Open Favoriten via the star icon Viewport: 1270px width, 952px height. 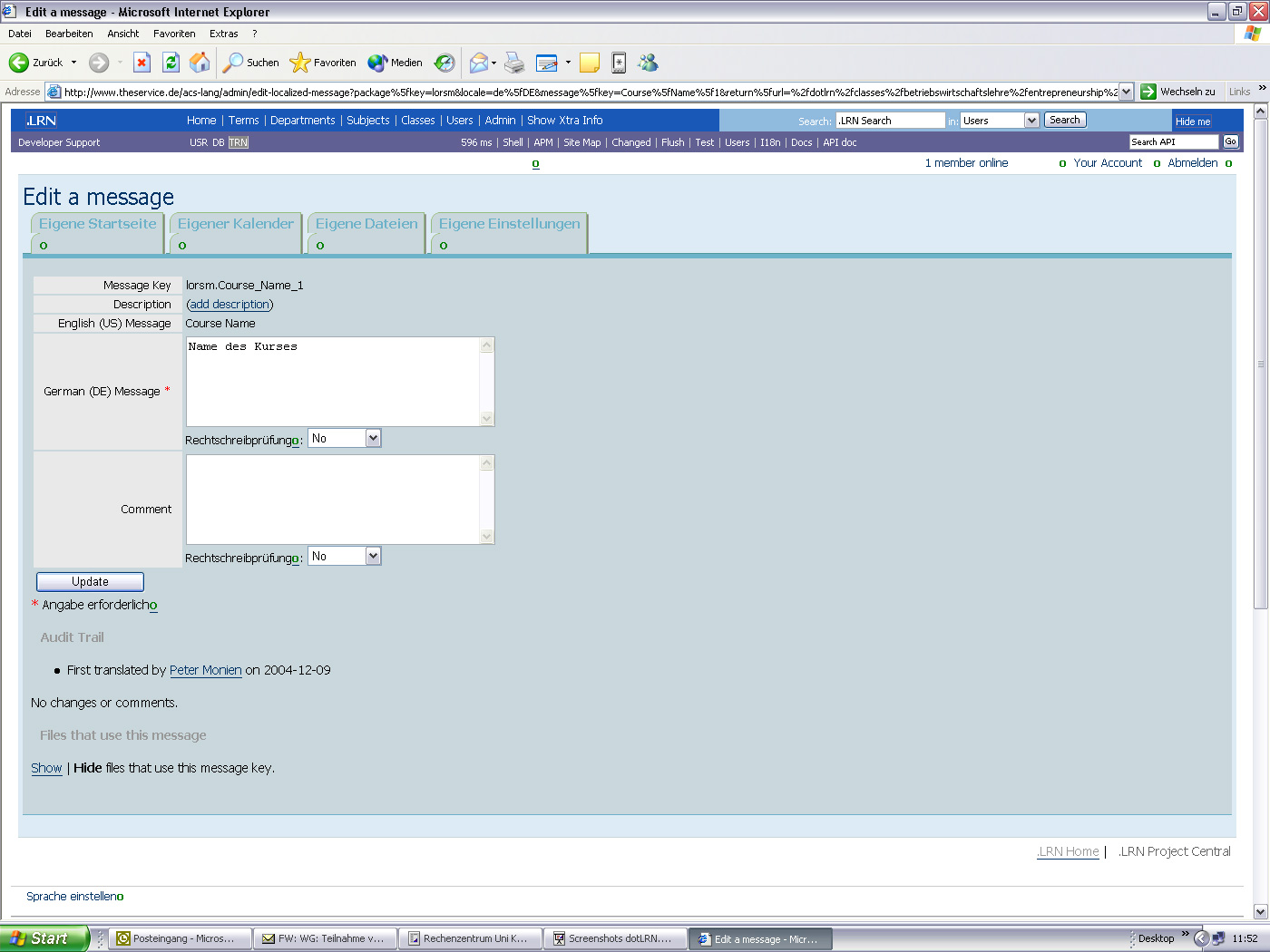pyautogui.click(x=299, y=63)
